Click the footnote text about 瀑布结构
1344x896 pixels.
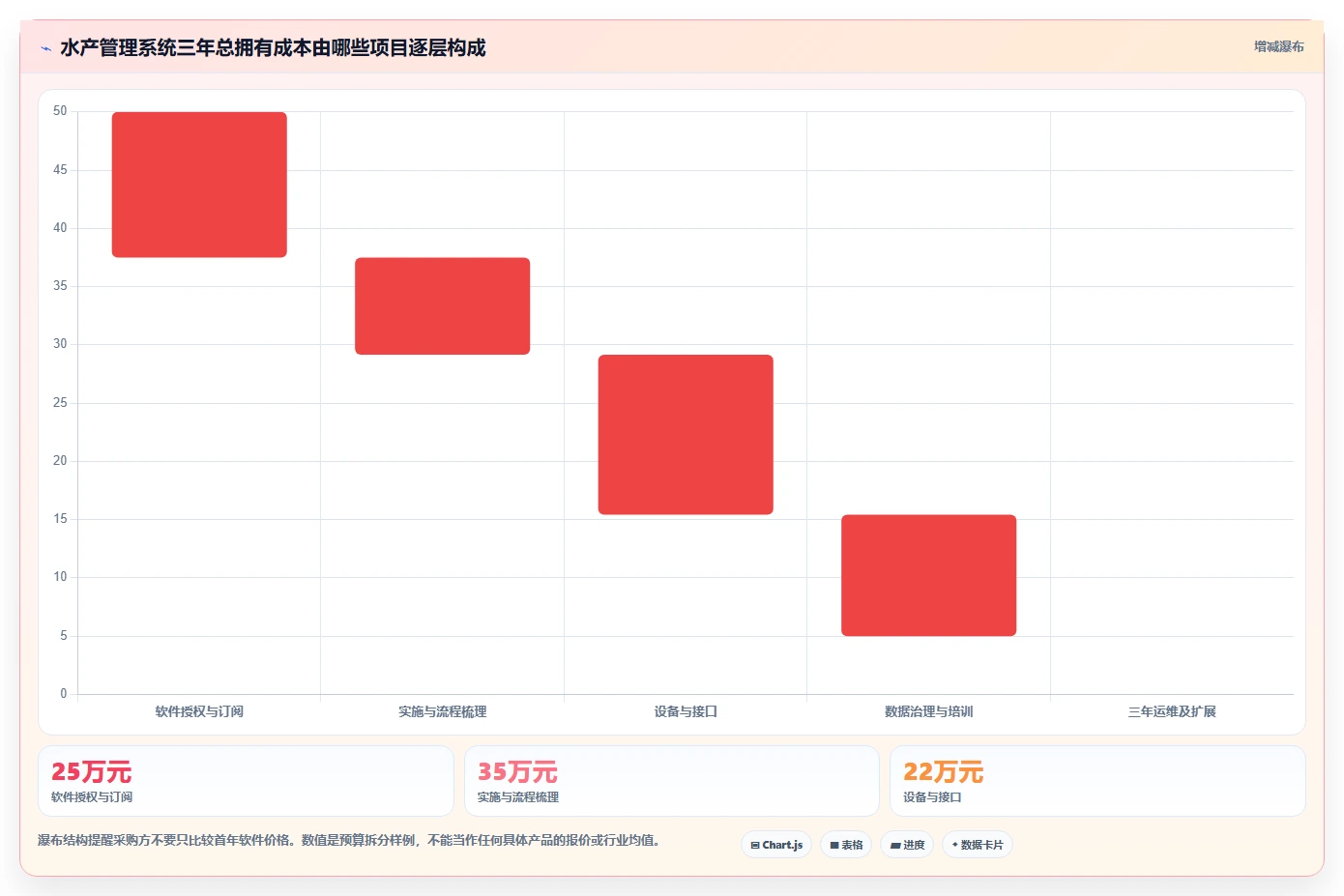coord(349,841)
